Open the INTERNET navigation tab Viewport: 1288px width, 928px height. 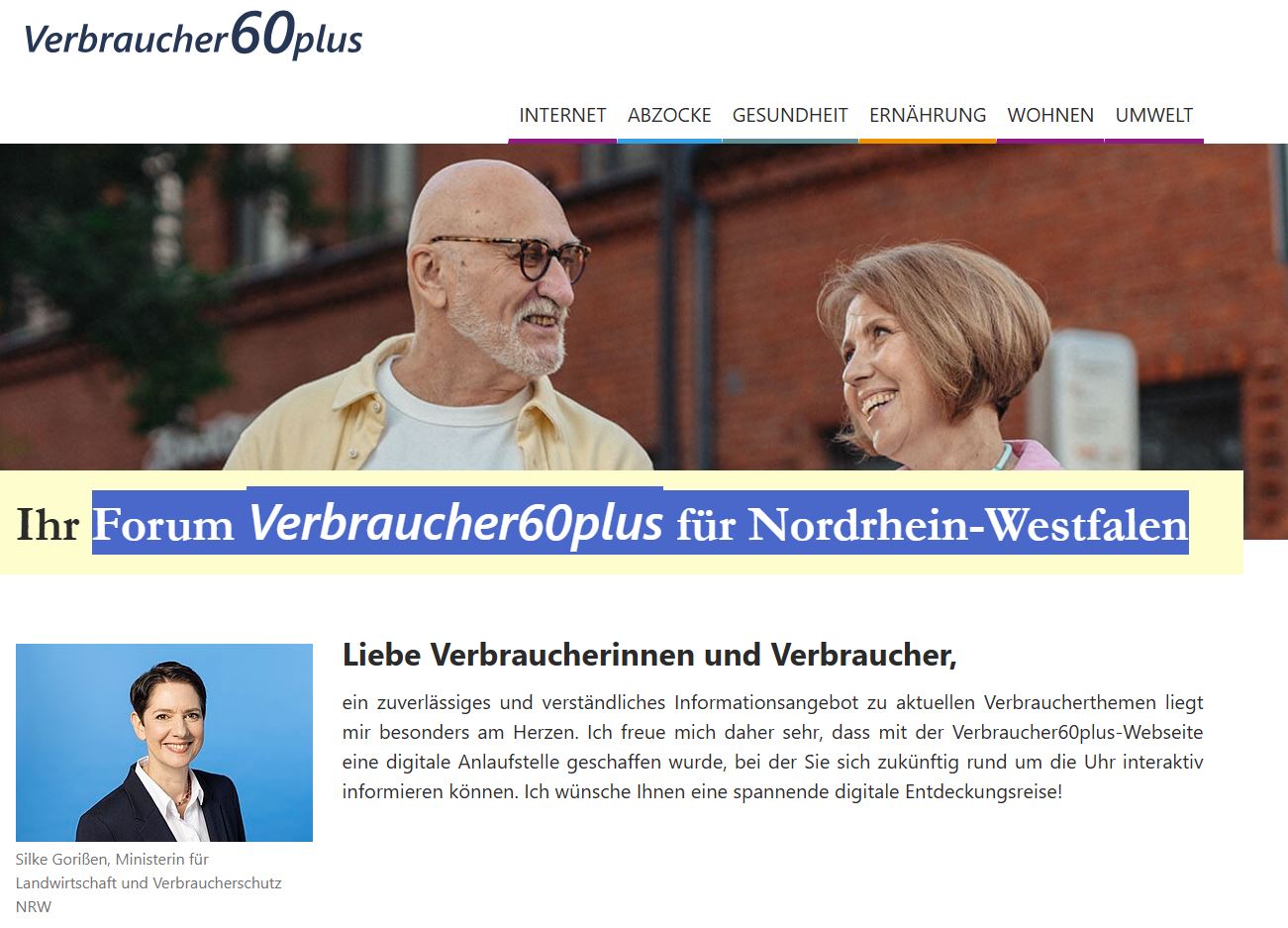coord(562,115)
